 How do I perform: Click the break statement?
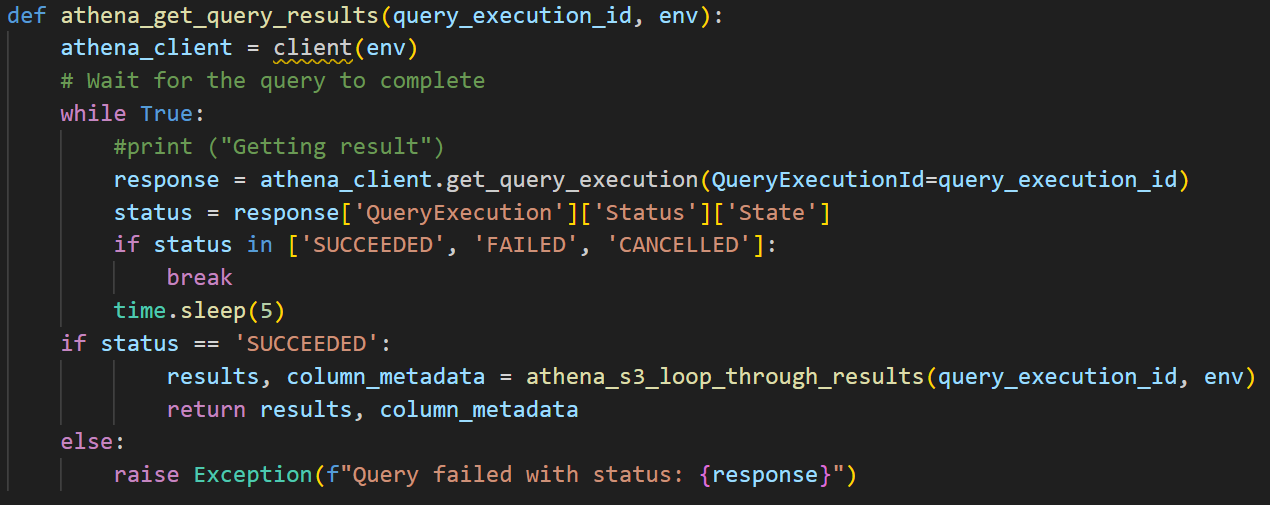199,278
